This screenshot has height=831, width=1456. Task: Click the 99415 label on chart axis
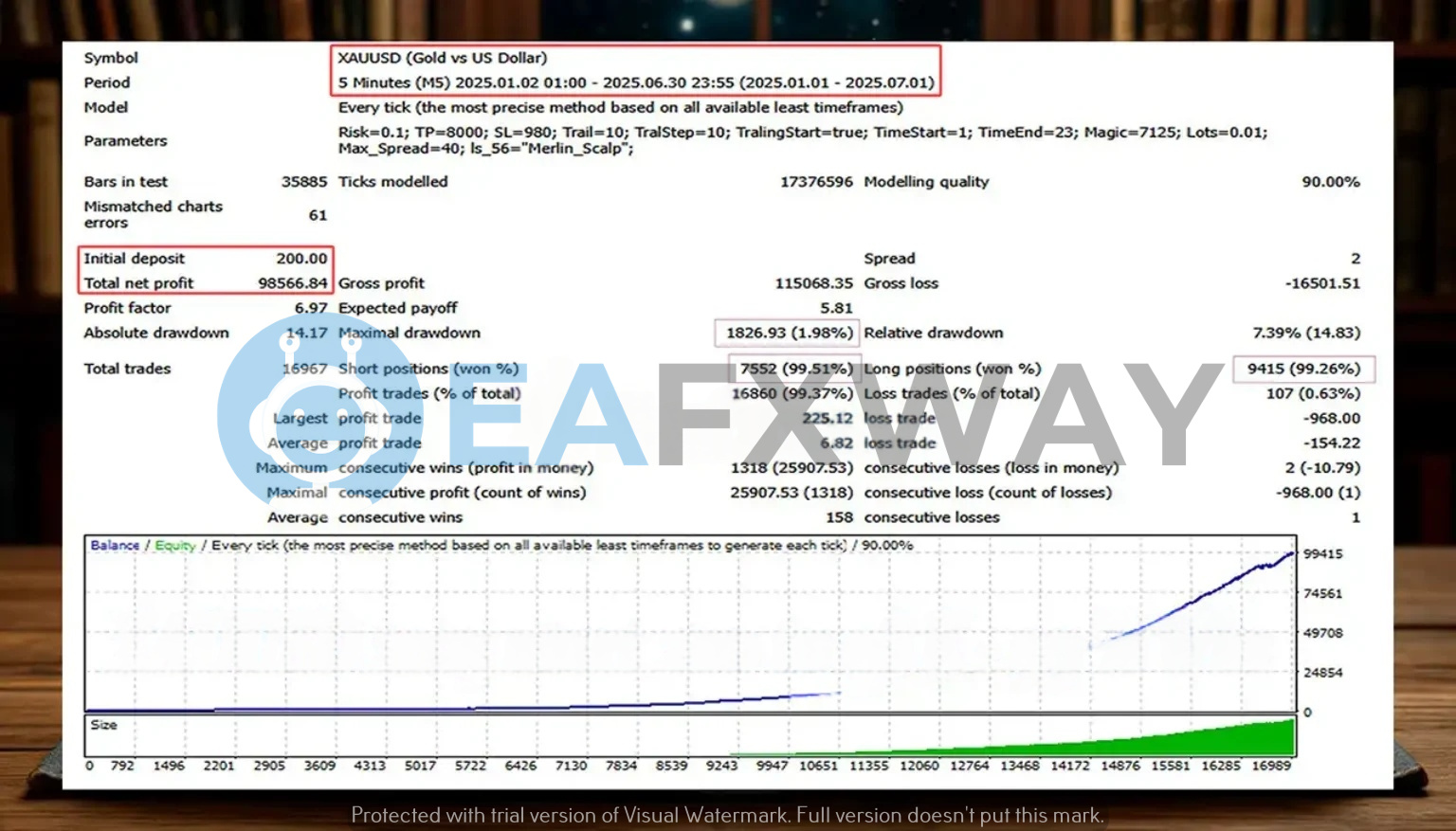(1322, 554)
